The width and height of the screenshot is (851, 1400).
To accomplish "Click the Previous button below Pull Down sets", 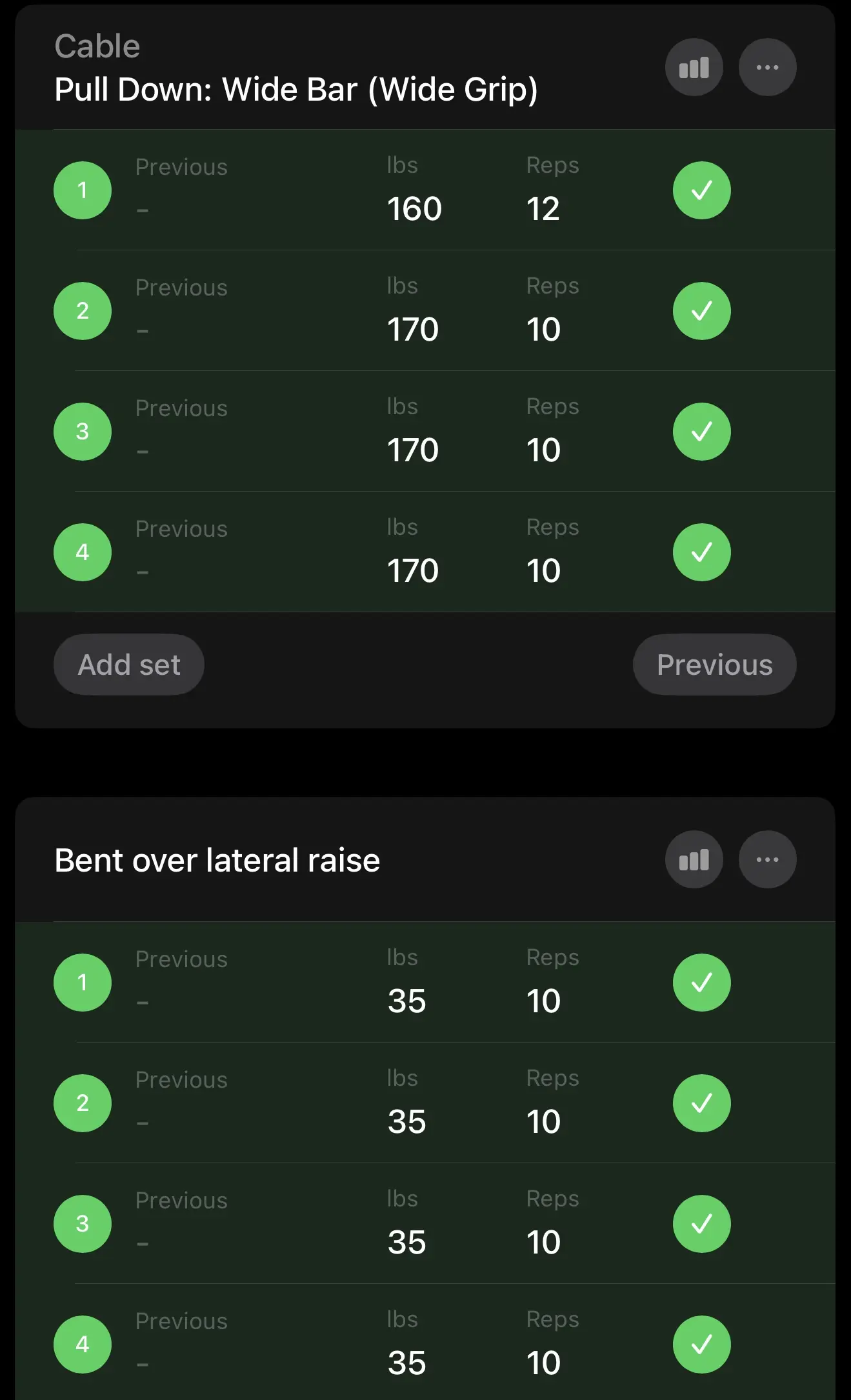I will tap(714, 665).
